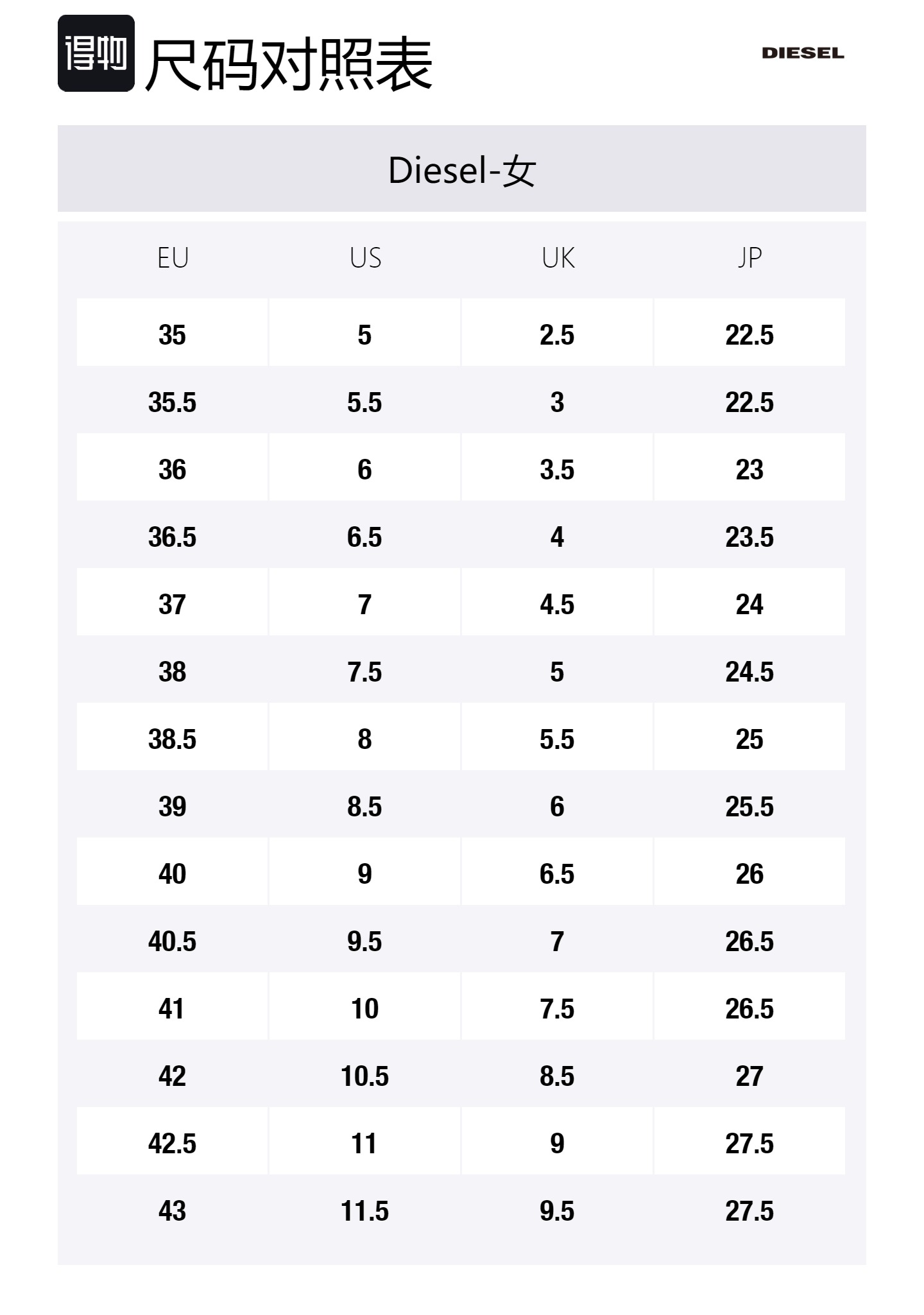
Task: Select the Diesel-女 header banner
Action: [462, 169]
